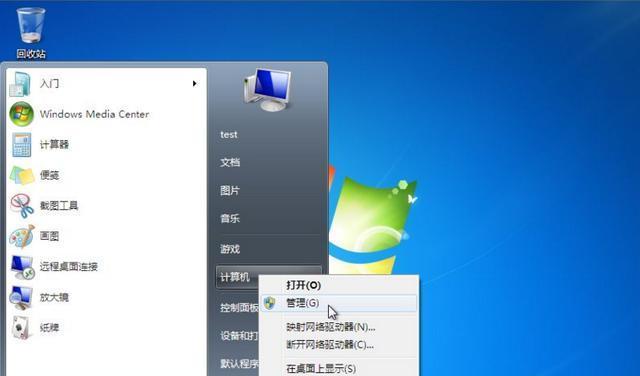640x376 pixels.
Task: Launch 远程桌面连接 remote desktop icon
Action: pyautogui.click(x=22, y=267)
